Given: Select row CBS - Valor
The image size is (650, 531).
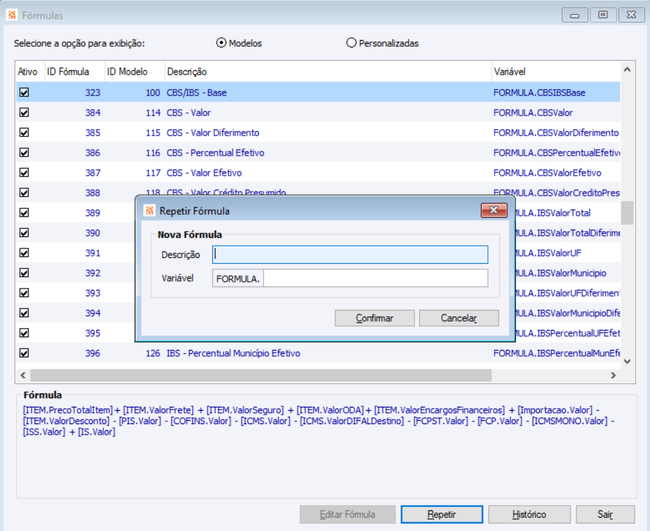Looking at the screenshot, I should (318, 112).
